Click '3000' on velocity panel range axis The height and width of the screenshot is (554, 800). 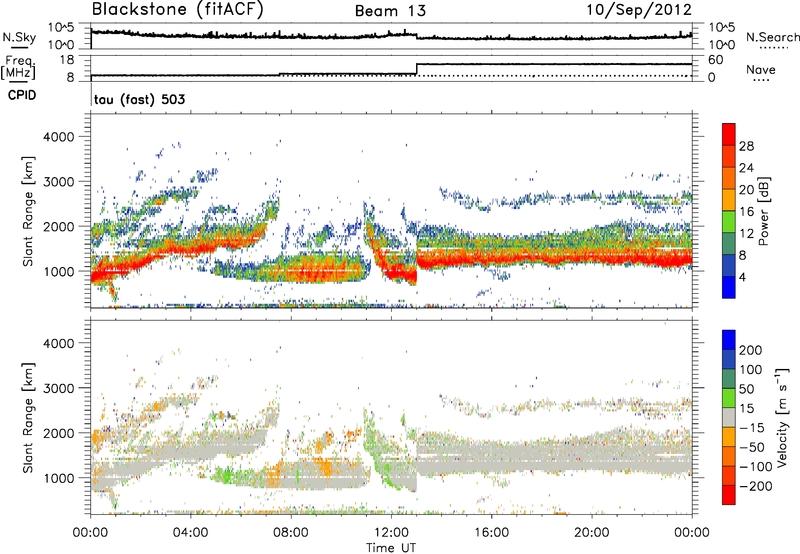pyautogui.click(x=58, y=388)
